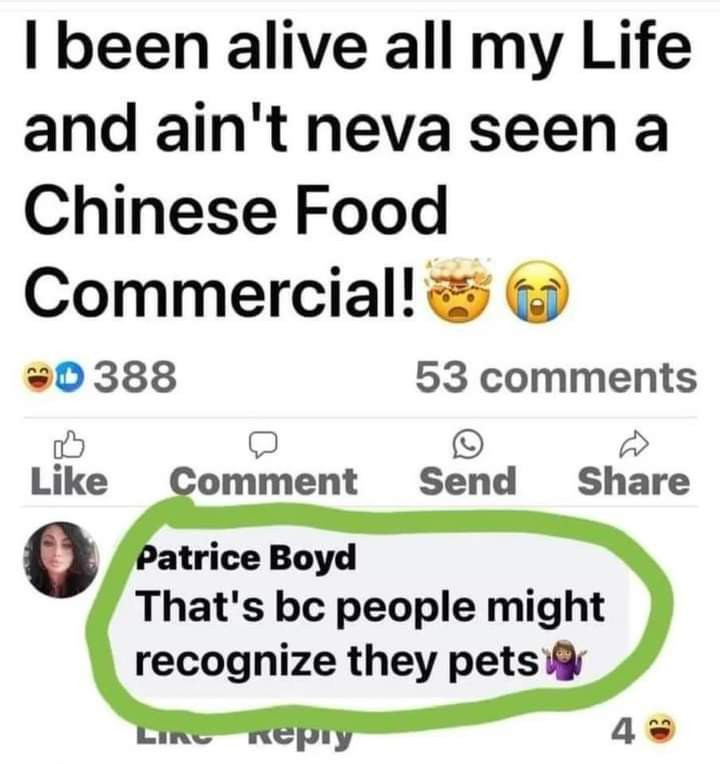Click the laughing reaction on the comment
This screenshot has width=720, height=764.
[661, 729]
